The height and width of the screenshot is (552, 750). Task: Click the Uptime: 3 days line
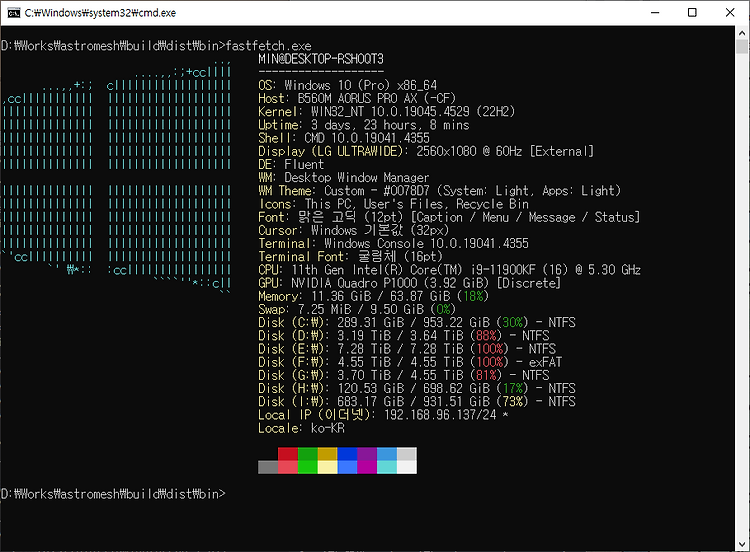364,125
